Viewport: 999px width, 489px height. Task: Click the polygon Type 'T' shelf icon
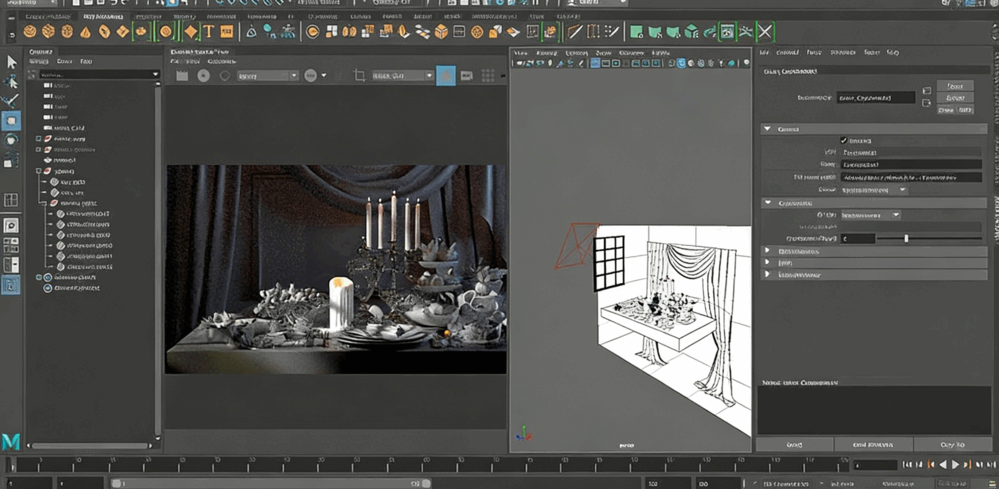click(209, 32)
